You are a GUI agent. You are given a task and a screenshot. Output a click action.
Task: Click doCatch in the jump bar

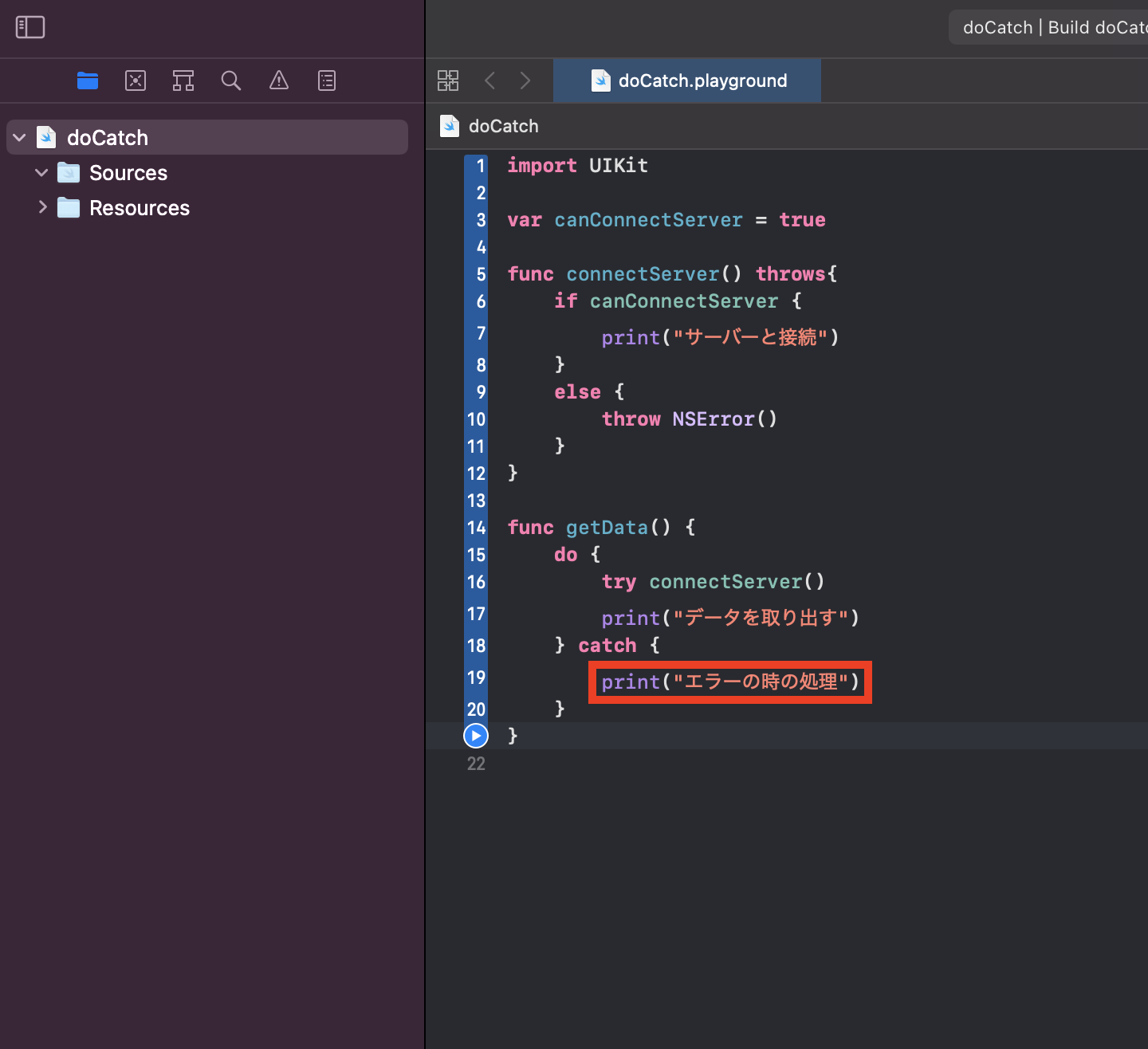pyautogui.click(x=504, y=126)
